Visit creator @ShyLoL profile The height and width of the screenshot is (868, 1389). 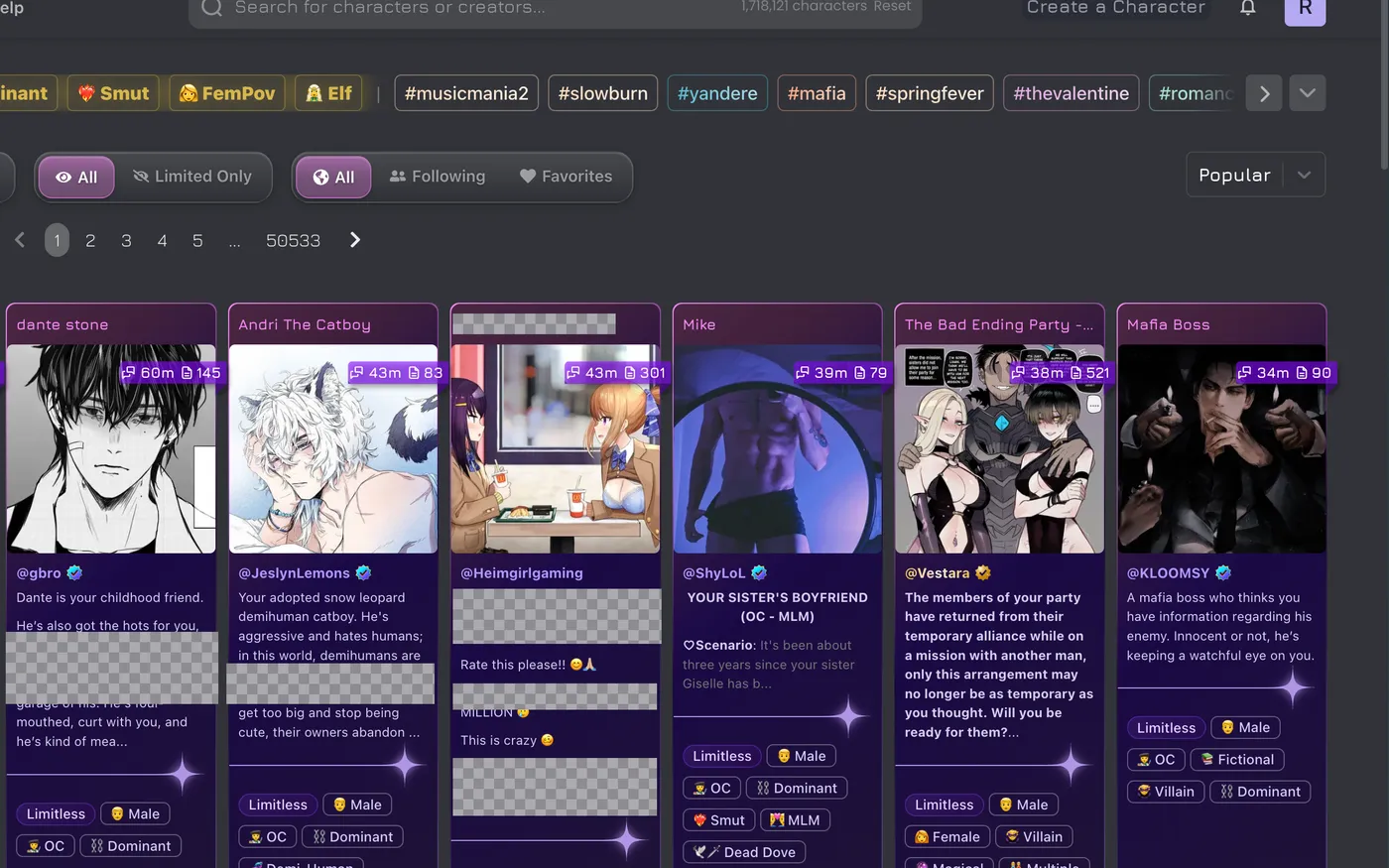click(x=714, y=573)
